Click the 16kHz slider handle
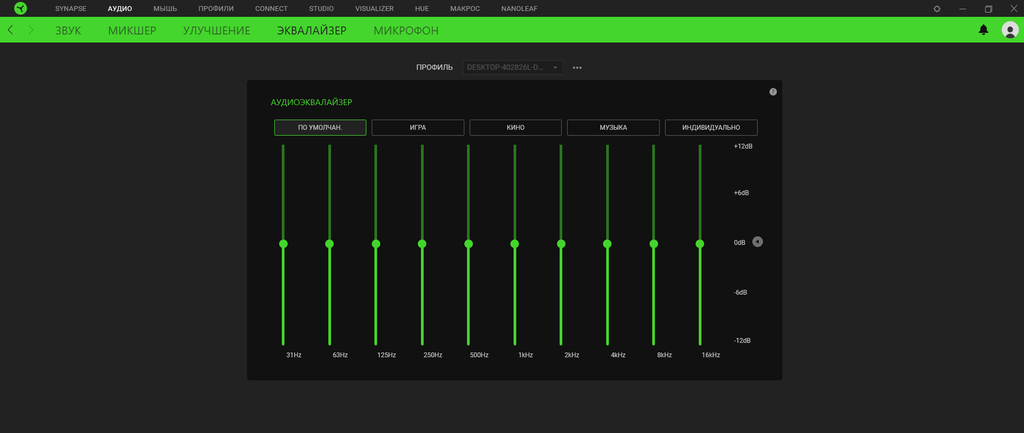Screen dimensions: 1024x433 (699, 244)
